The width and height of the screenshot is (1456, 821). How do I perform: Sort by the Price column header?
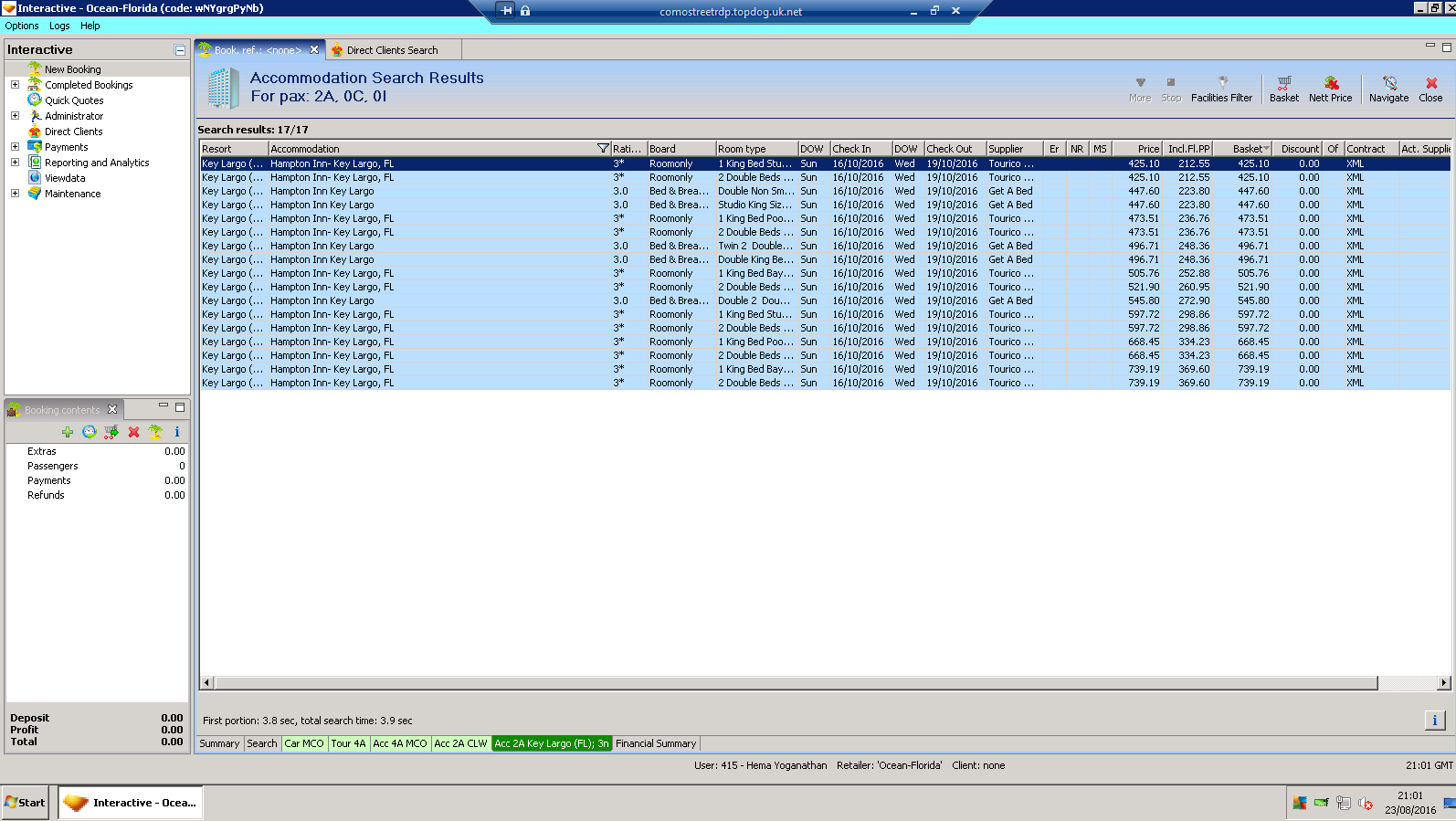tap(1137, 149)
